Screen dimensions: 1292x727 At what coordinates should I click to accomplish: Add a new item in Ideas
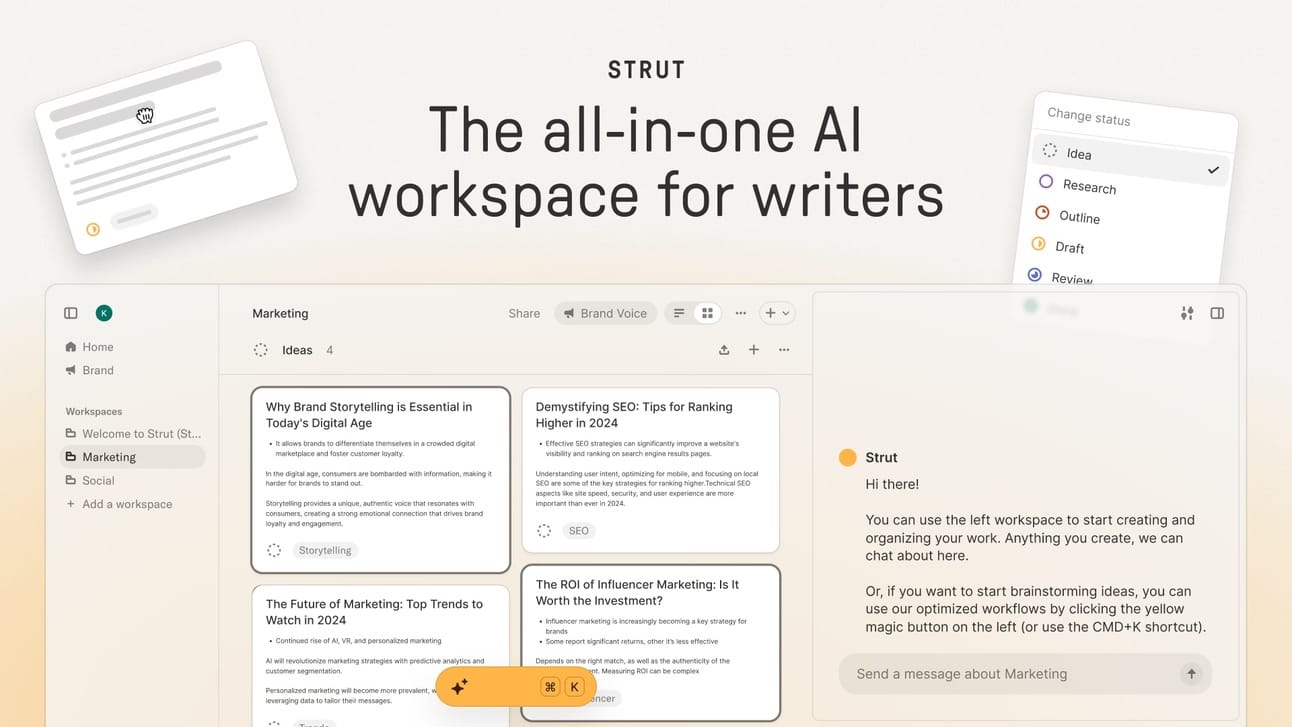(x=754, y=350)
